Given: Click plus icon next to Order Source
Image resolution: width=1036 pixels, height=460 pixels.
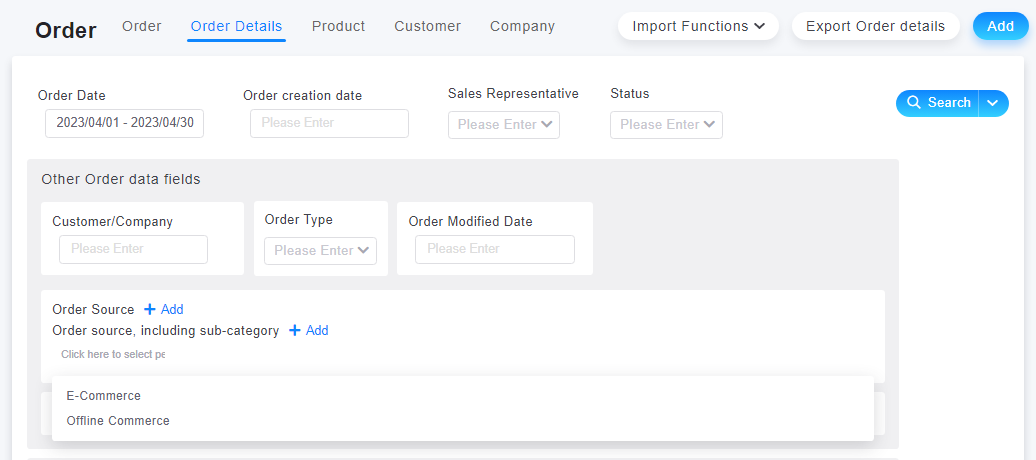Looking at the screenshot, I should pyautogui.click(x=150, y=309).
